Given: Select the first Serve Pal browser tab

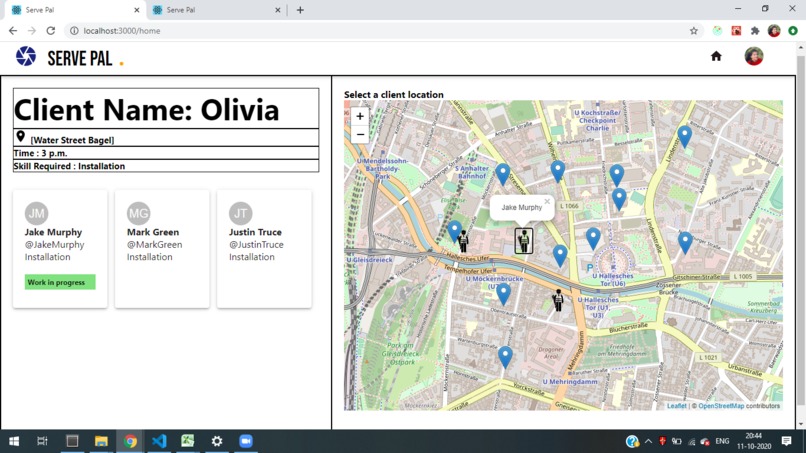Looking at the screenshot, I should (75, 10).
